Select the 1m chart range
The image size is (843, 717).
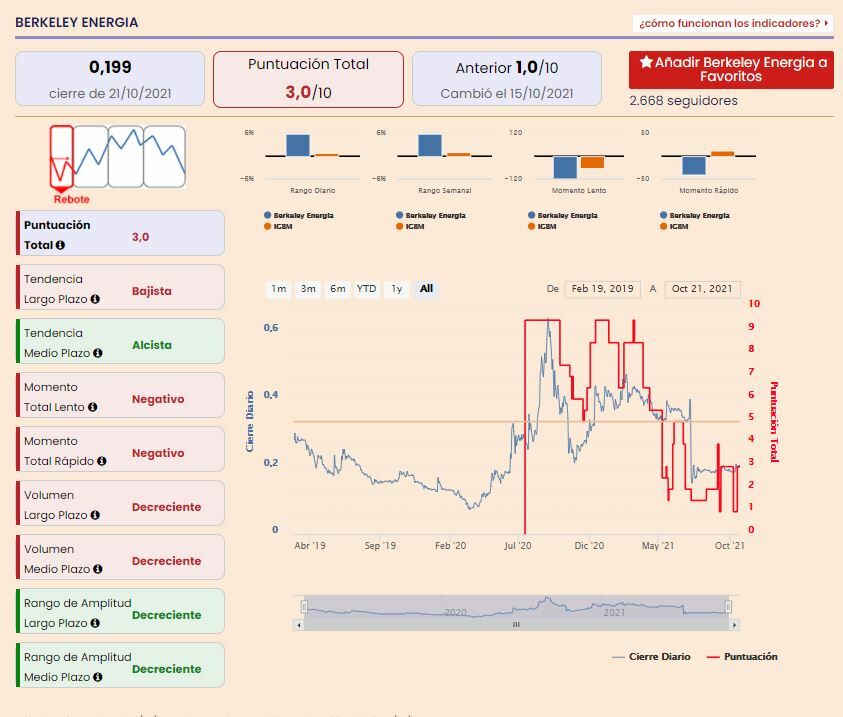tap(278, 289)
